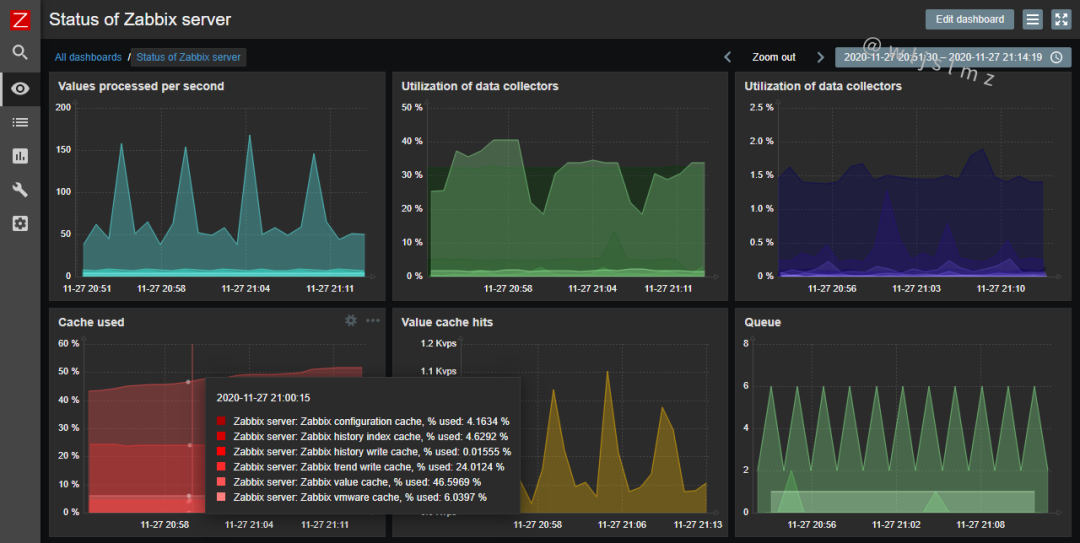Open the search magnifier in sidebar

click(20, 52)
